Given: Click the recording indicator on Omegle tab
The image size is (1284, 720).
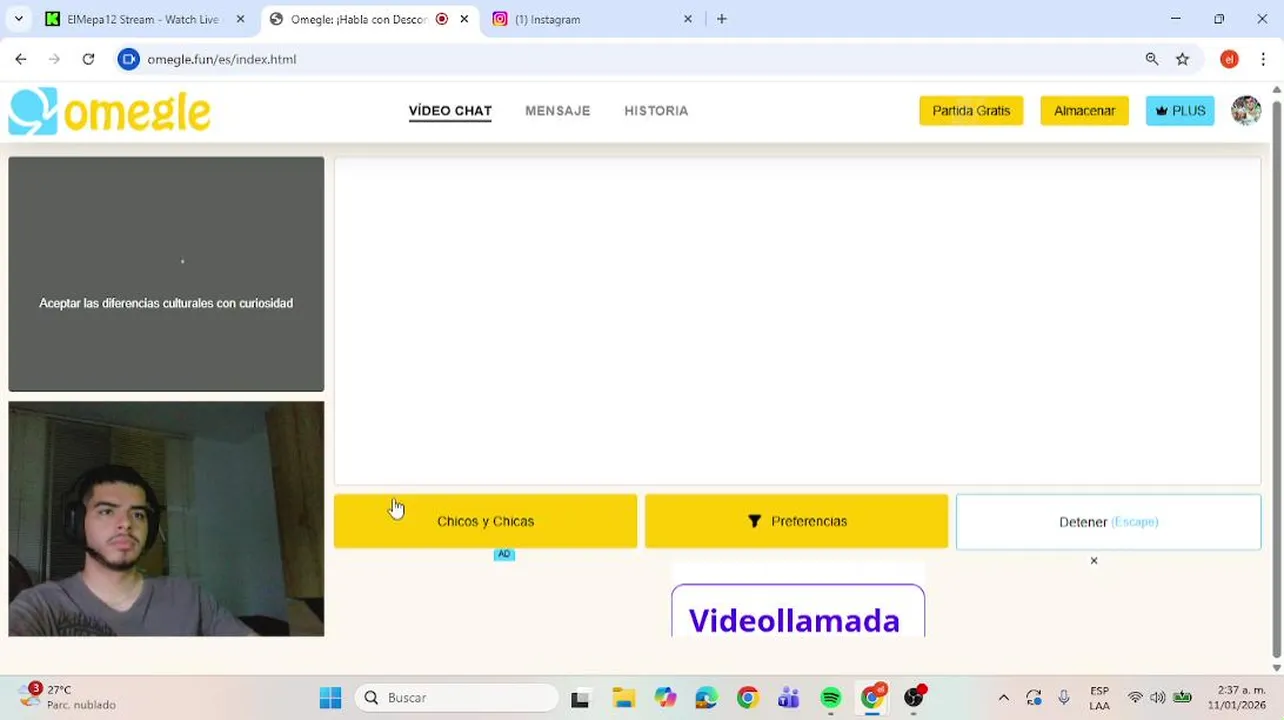Looking at the screenshot, I should click(x=442, y=19).
